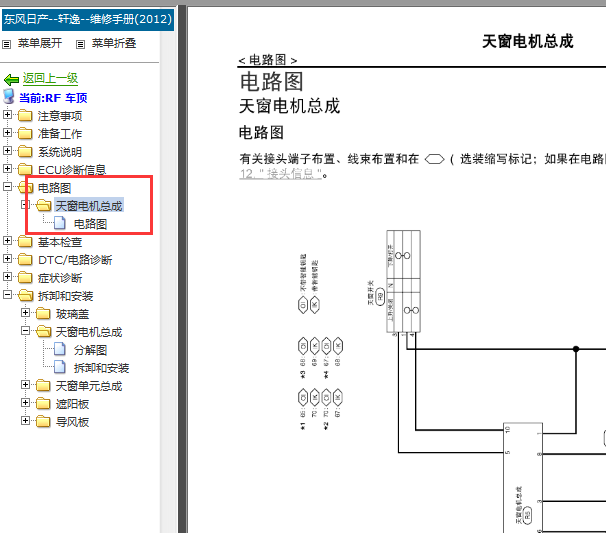Select the 注意事项 tree item
Viewport: 606px width, 533px height.
(60, 116)
